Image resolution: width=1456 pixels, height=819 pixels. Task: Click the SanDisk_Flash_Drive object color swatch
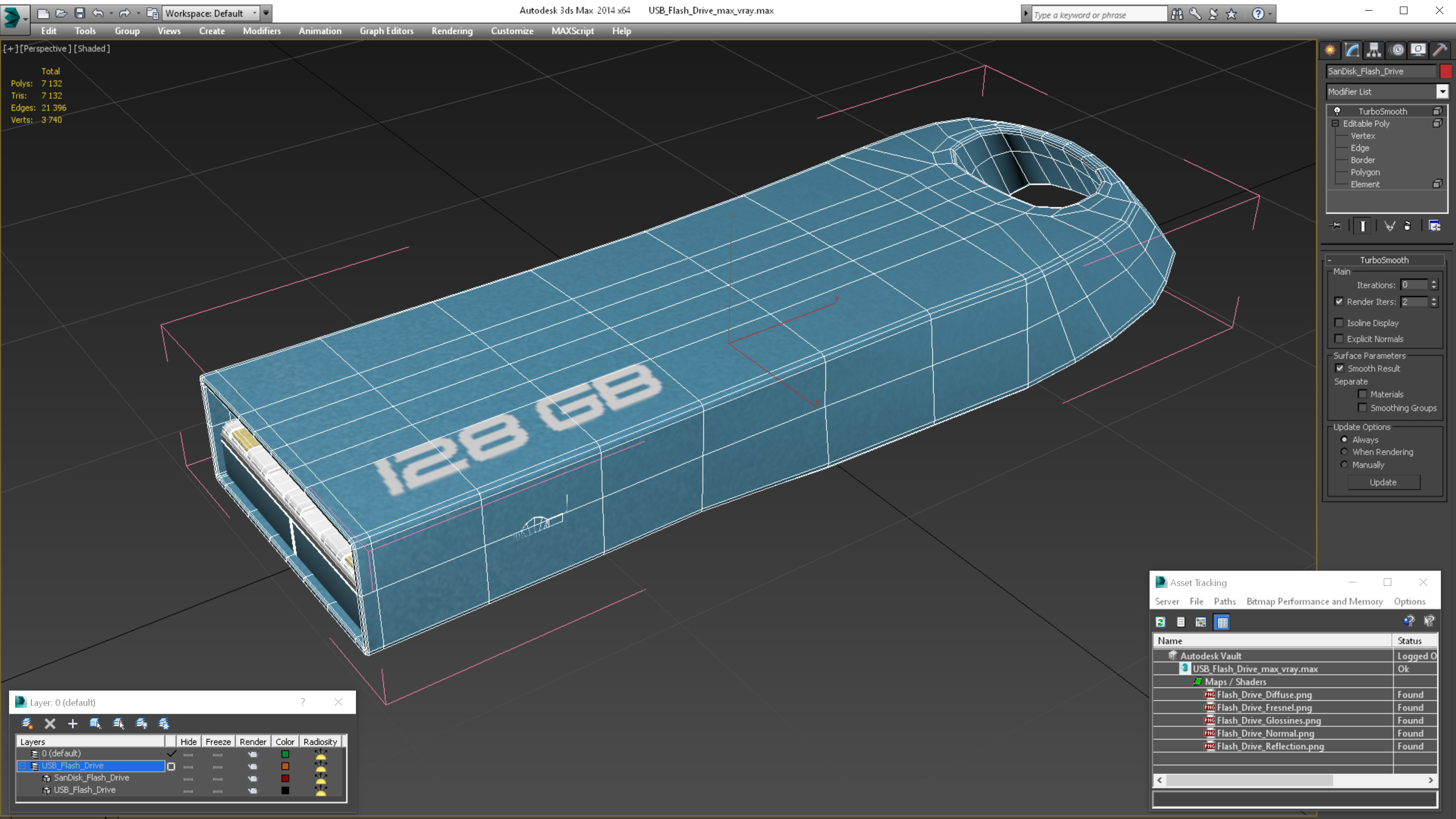[1446, 71]
